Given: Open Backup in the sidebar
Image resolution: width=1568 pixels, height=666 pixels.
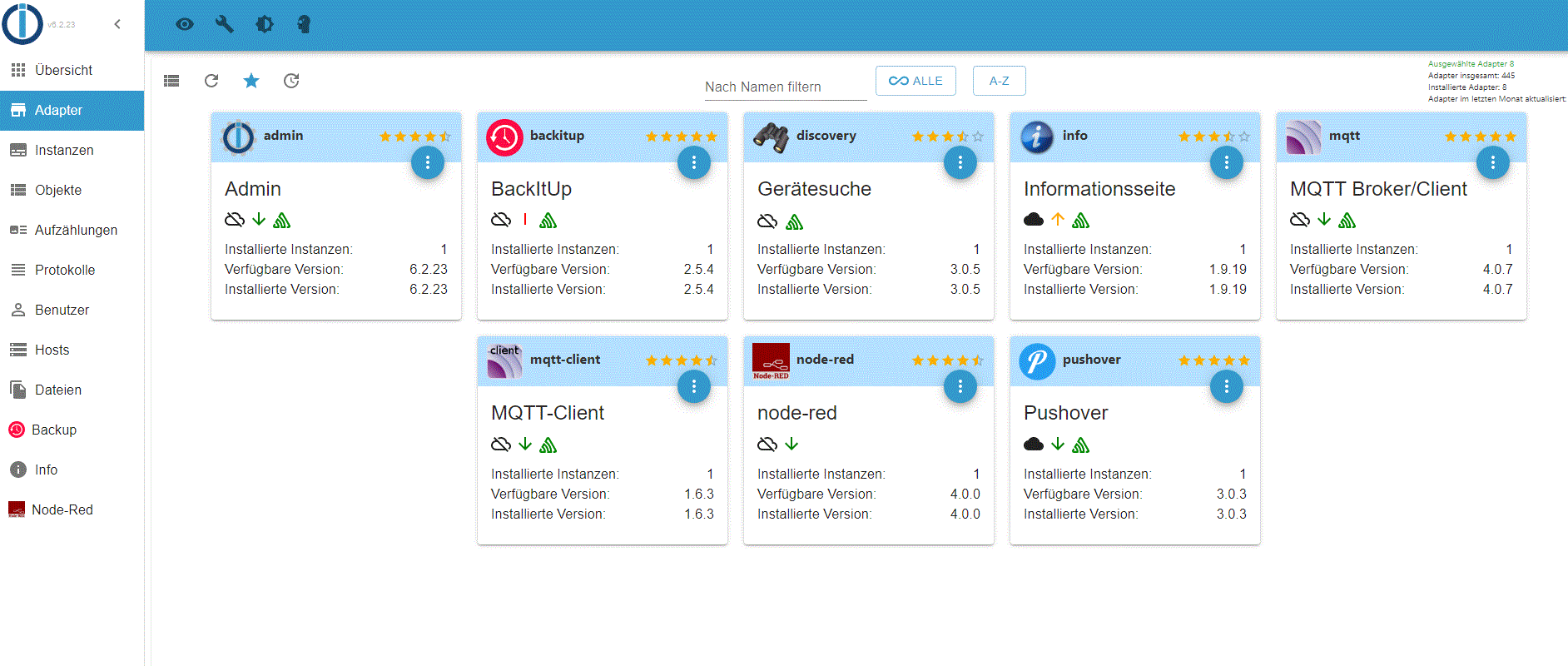Looking at the screenshot, I should tap(72, 430).
